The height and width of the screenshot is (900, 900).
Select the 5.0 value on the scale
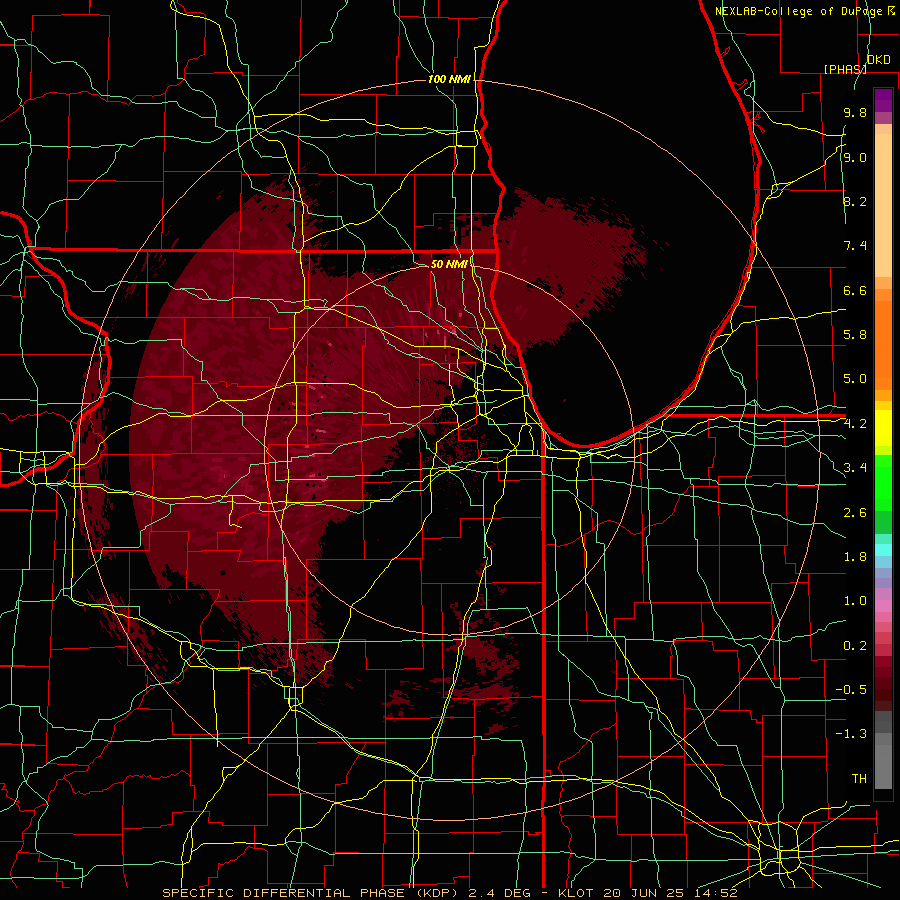click(x=855, y=379)
